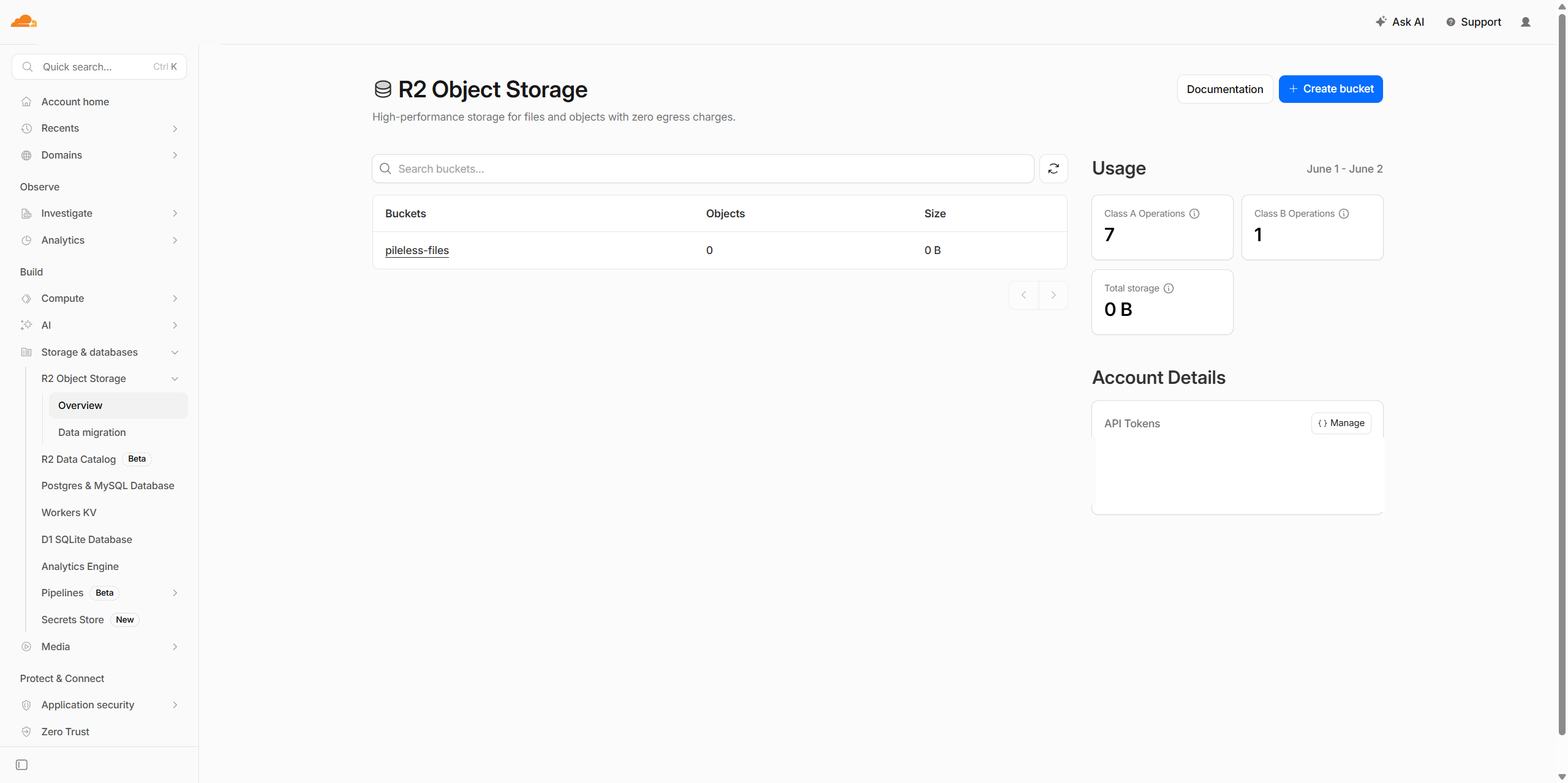
Task: Click the Search buckets input field
Action: click(703, 169)
